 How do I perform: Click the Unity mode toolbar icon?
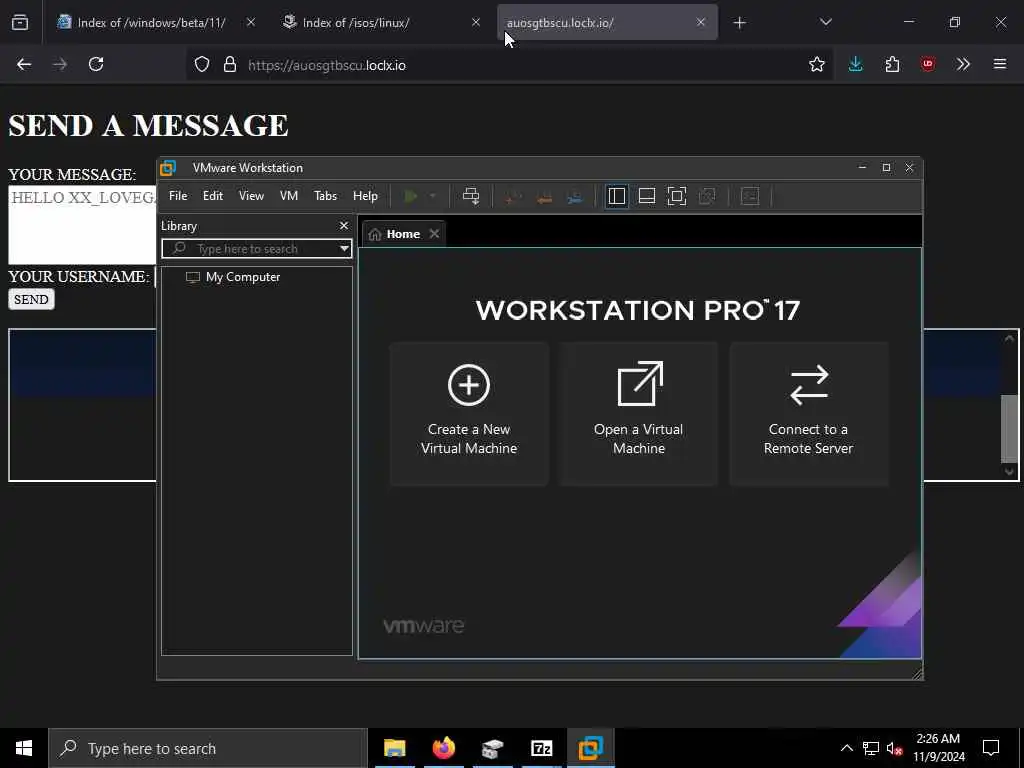pyautogui.click(x=707, y=196)
